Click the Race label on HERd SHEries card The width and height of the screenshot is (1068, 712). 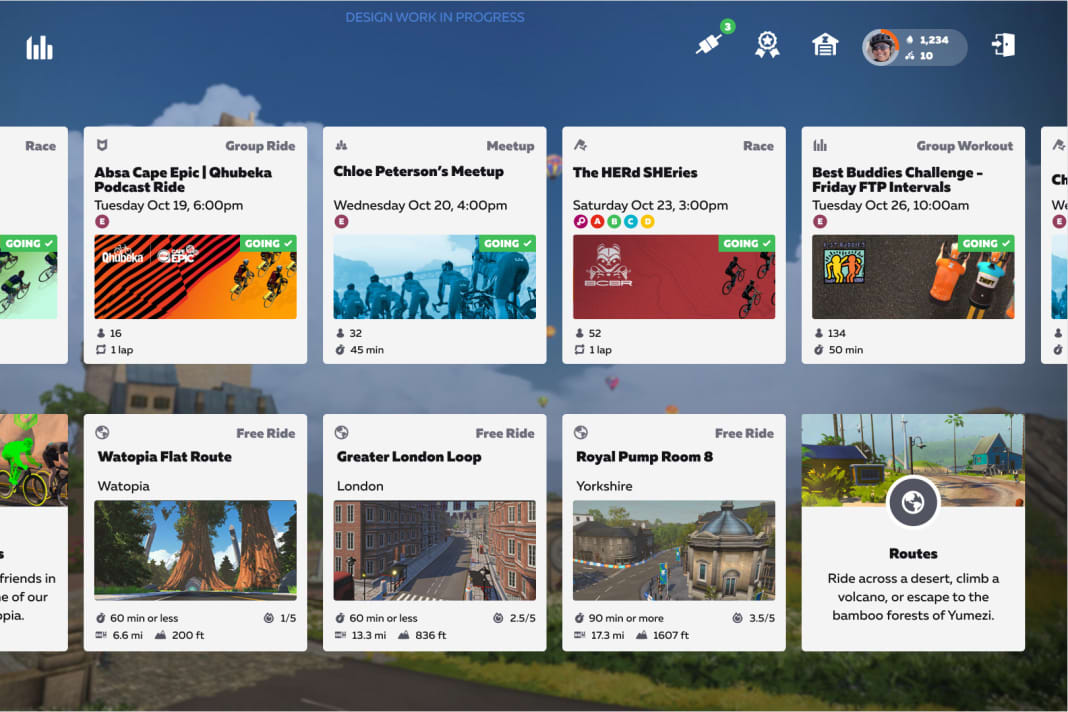[759, 145]
